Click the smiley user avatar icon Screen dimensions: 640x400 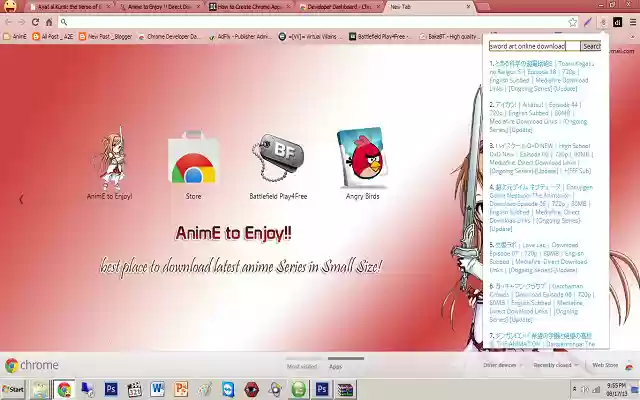(x=10, y=6)
